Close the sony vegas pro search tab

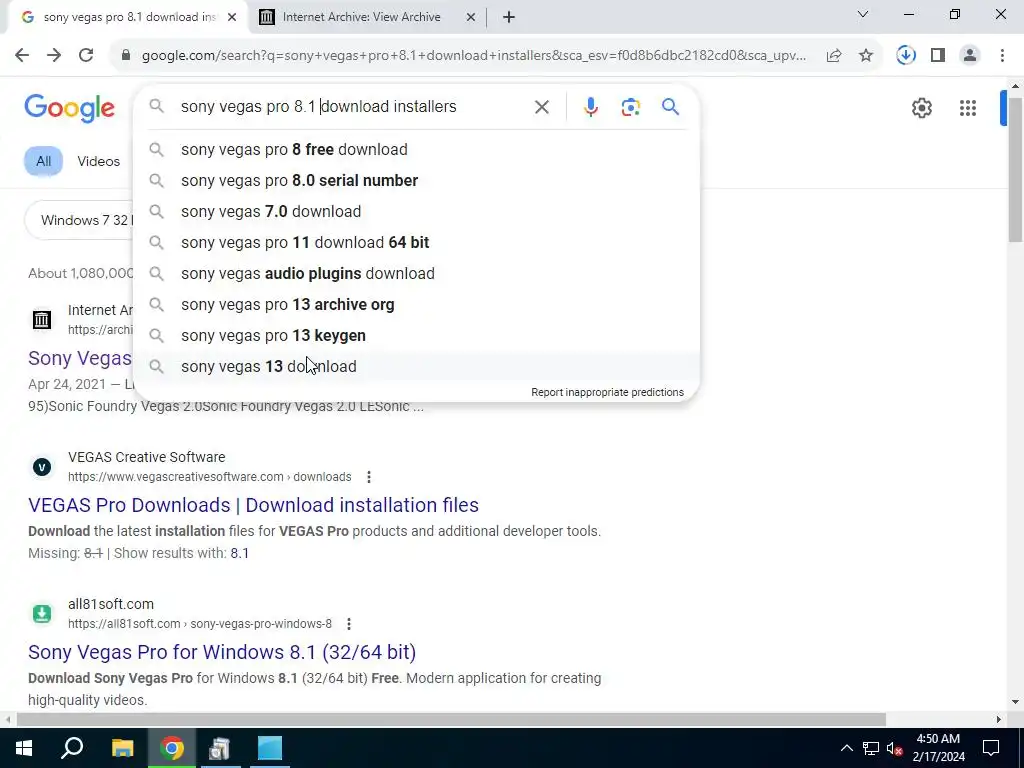232,18
